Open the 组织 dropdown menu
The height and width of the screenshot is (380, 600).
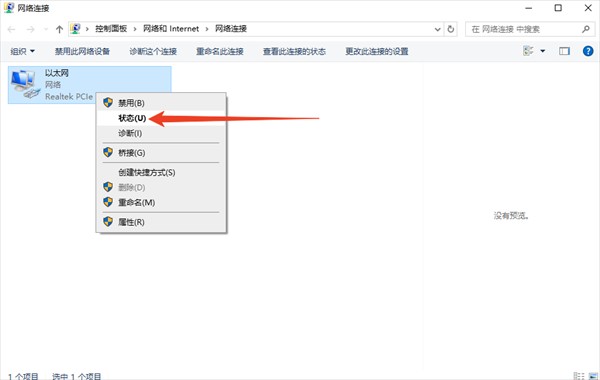(x=22, y=51)
